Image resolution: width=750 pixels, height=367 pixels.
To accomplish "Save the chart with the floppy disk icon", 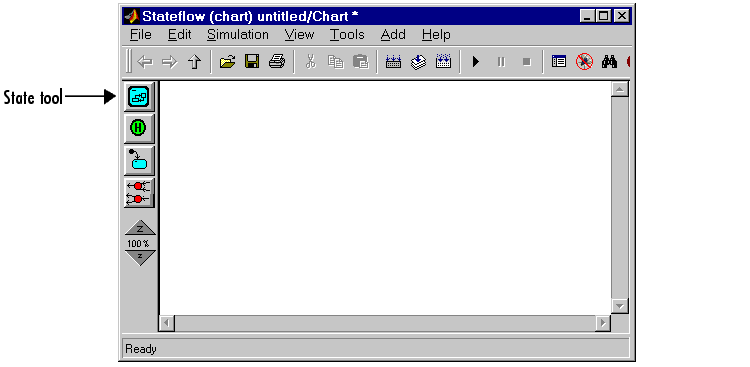I will [x=252, y=62].
